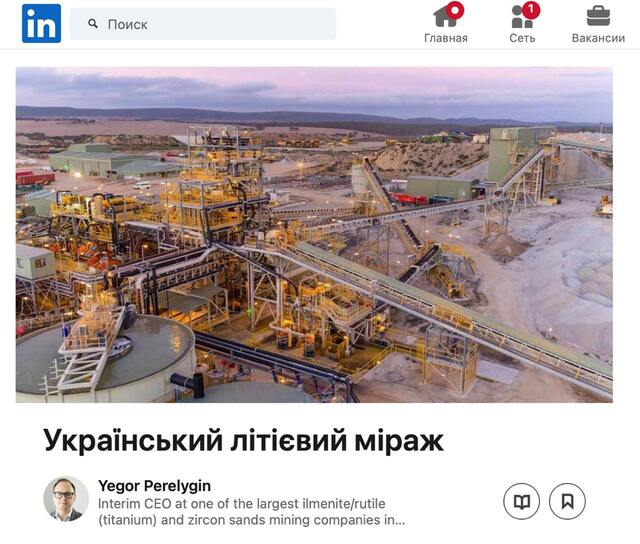Open the mining plant cover image
Viewport: 640px width, 544px height.
coord(314,235)
